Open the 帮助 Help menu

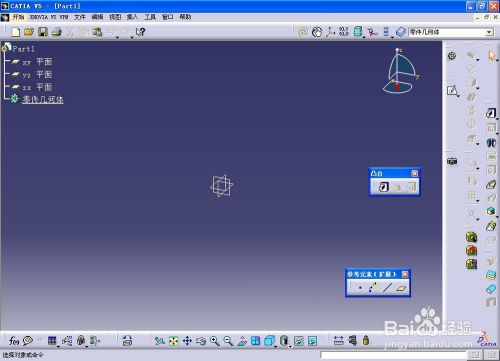point(185,17)
